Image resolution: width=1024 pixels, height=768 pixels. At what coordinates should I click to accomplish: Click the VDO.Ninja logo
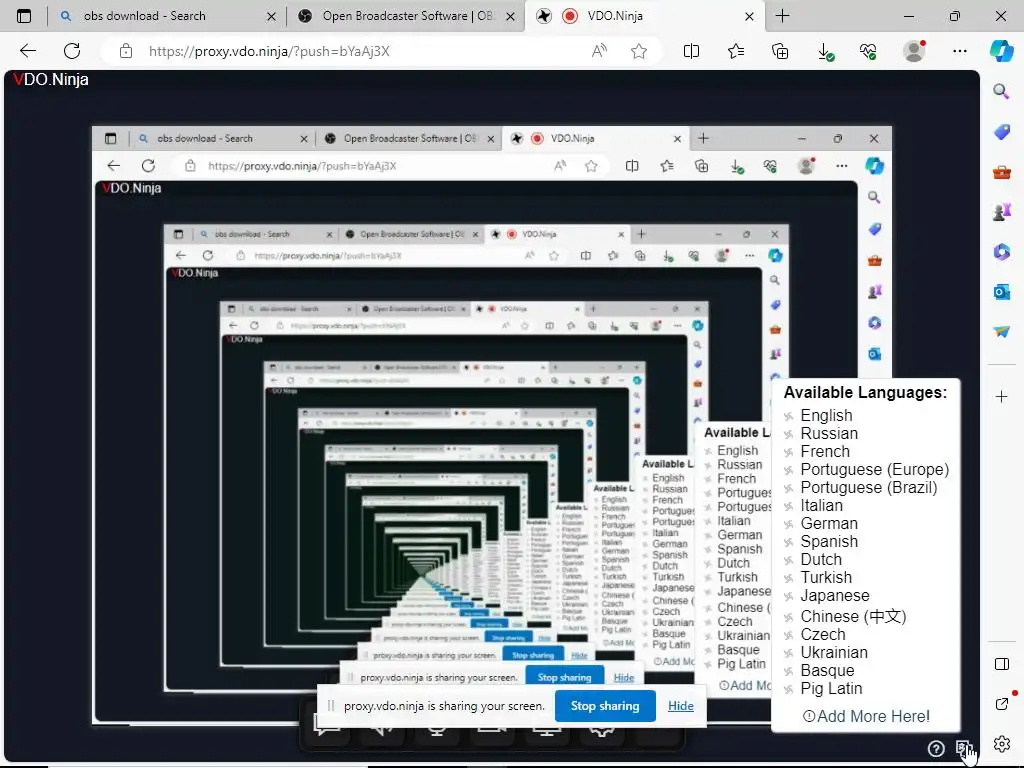coord(51,80)
